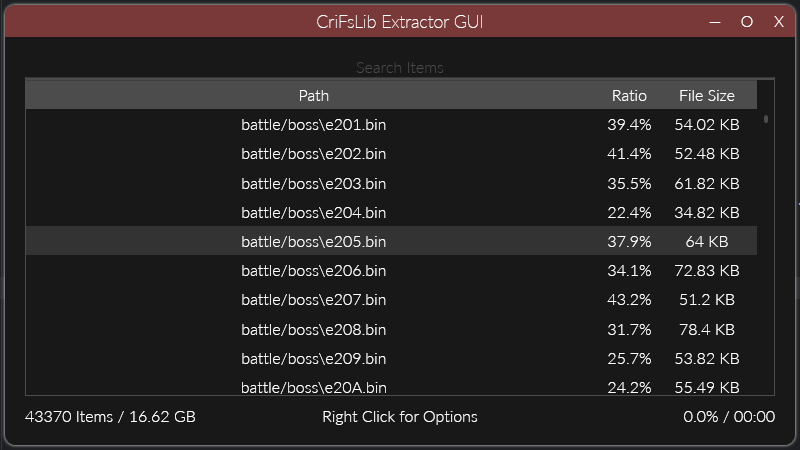This screenshot has width=800, height=450.
Task: Select the battle/boss\e209.bin file
Action: (313, 357)
